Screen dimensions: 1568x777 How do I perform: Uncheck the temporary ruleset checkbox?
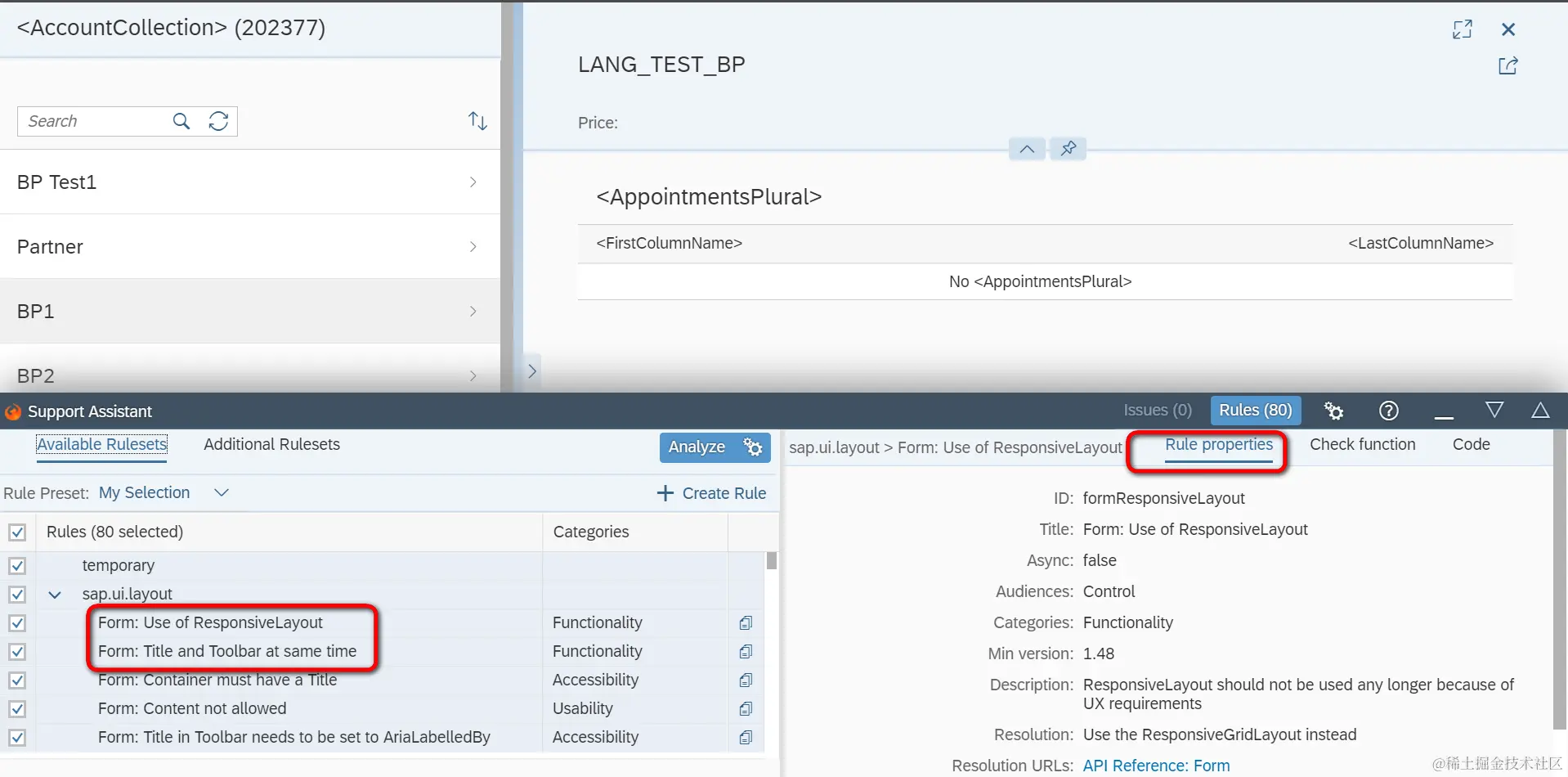(x=17, y=566)
